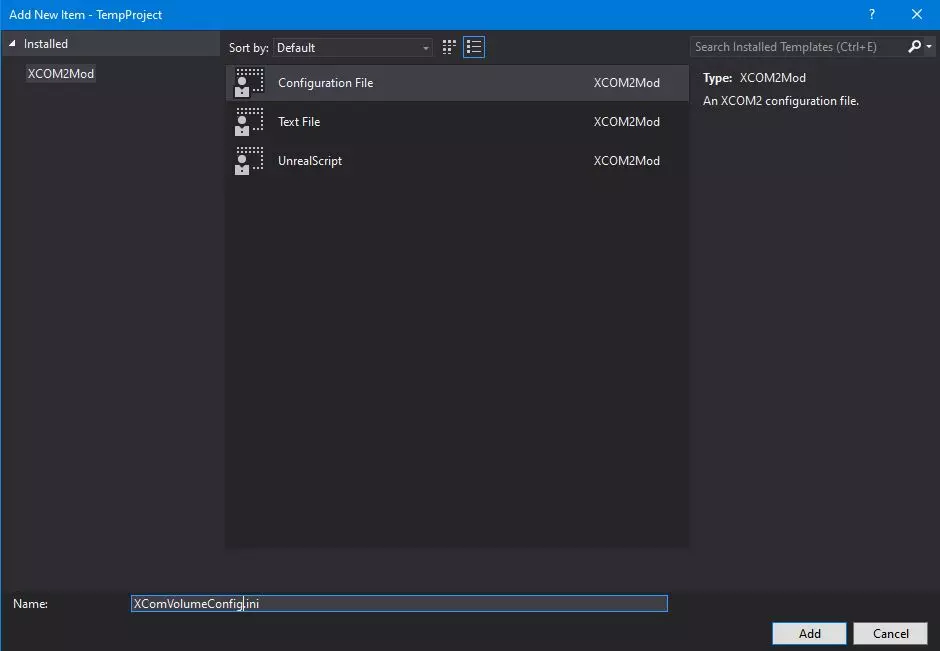
Task: Click the Installed label
Action: (46, 44)
